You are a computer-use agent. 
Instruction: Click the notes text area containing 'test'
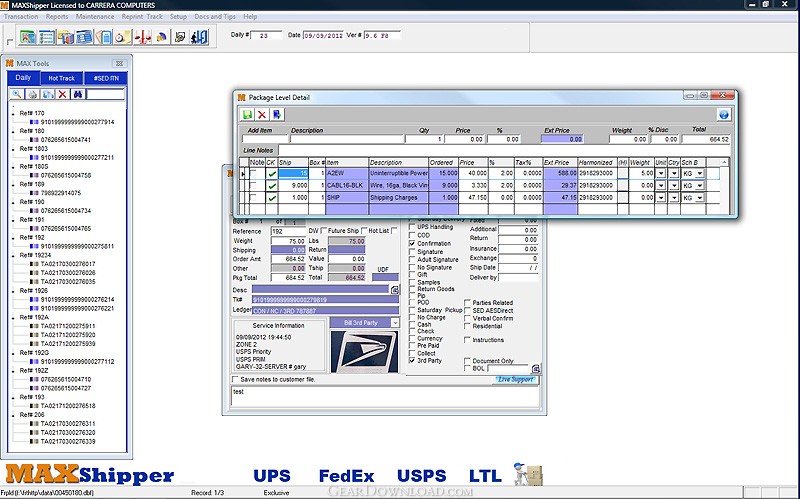point(385,397)
